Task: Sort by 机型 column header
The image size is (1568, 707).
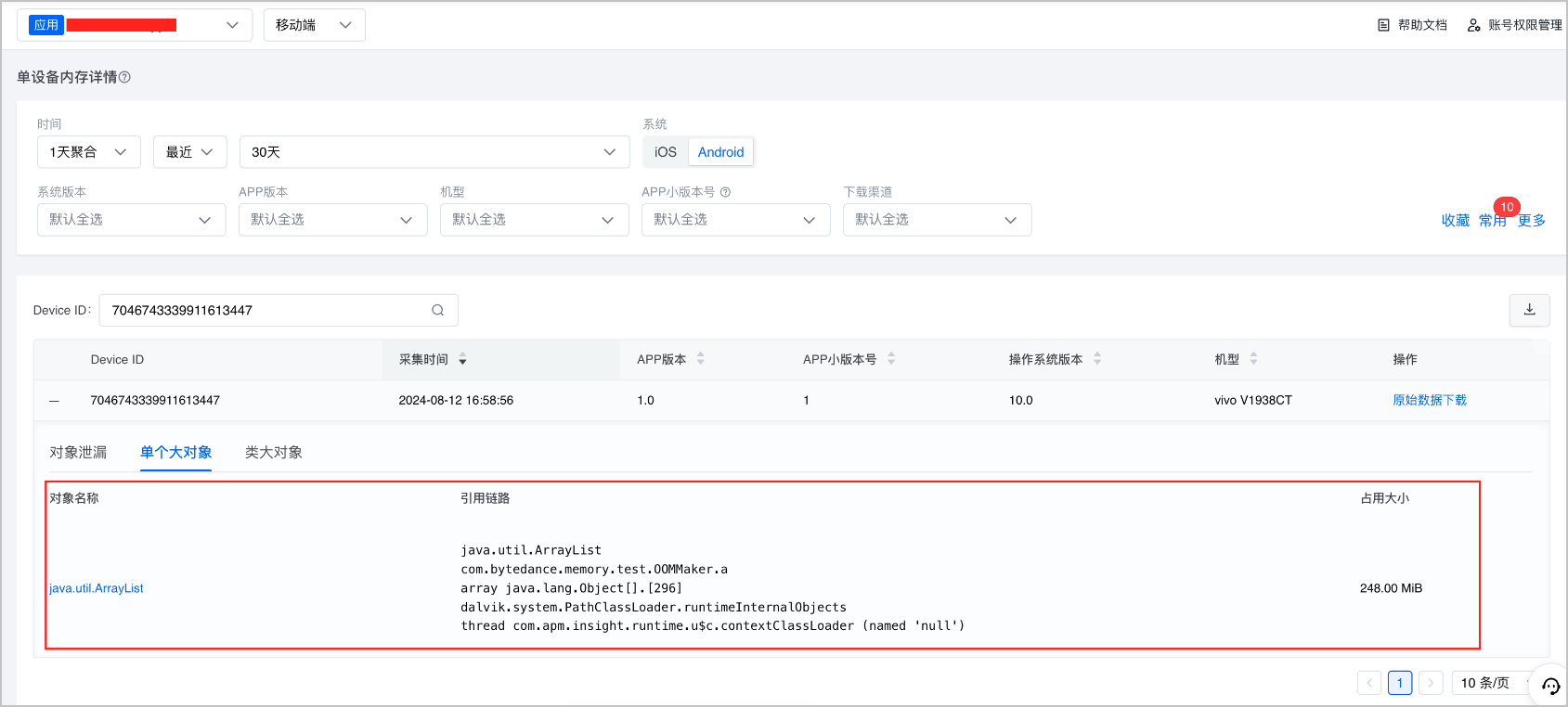Action: 1253,359
